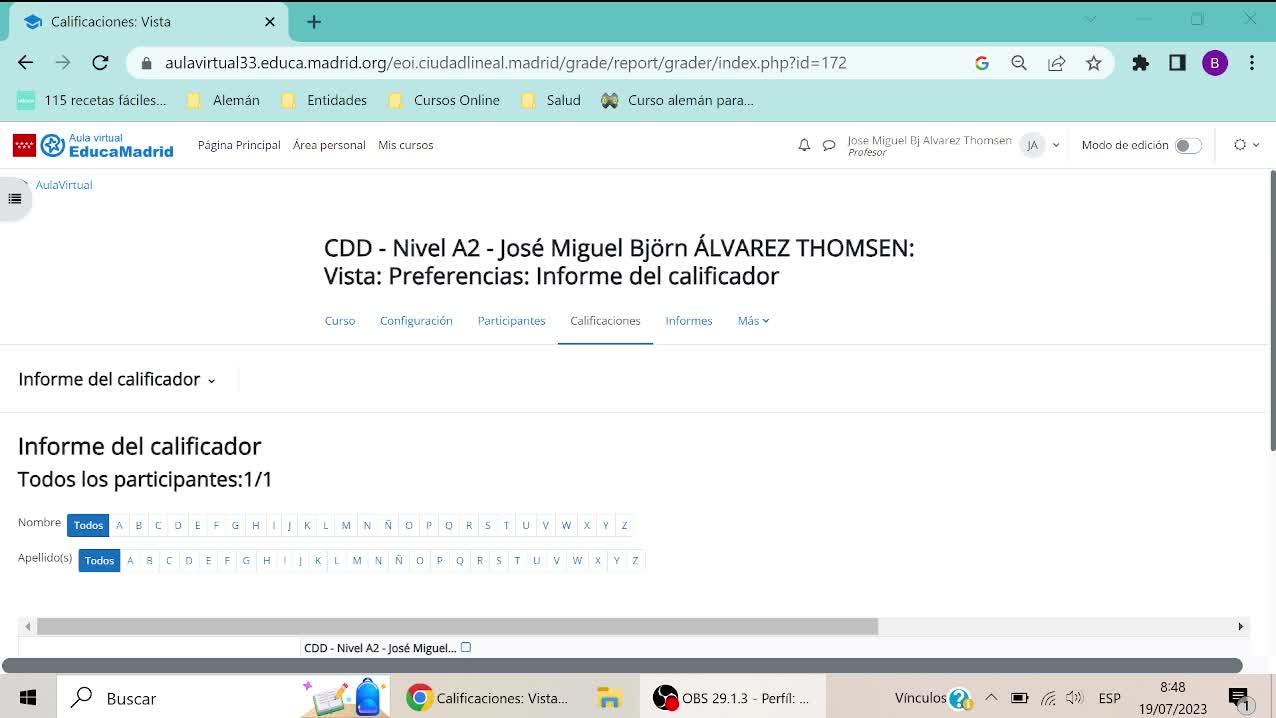1276x718 pixels.
Task: Switch to OBS 29.1.3 in taskbar
Action: [732, 698]
